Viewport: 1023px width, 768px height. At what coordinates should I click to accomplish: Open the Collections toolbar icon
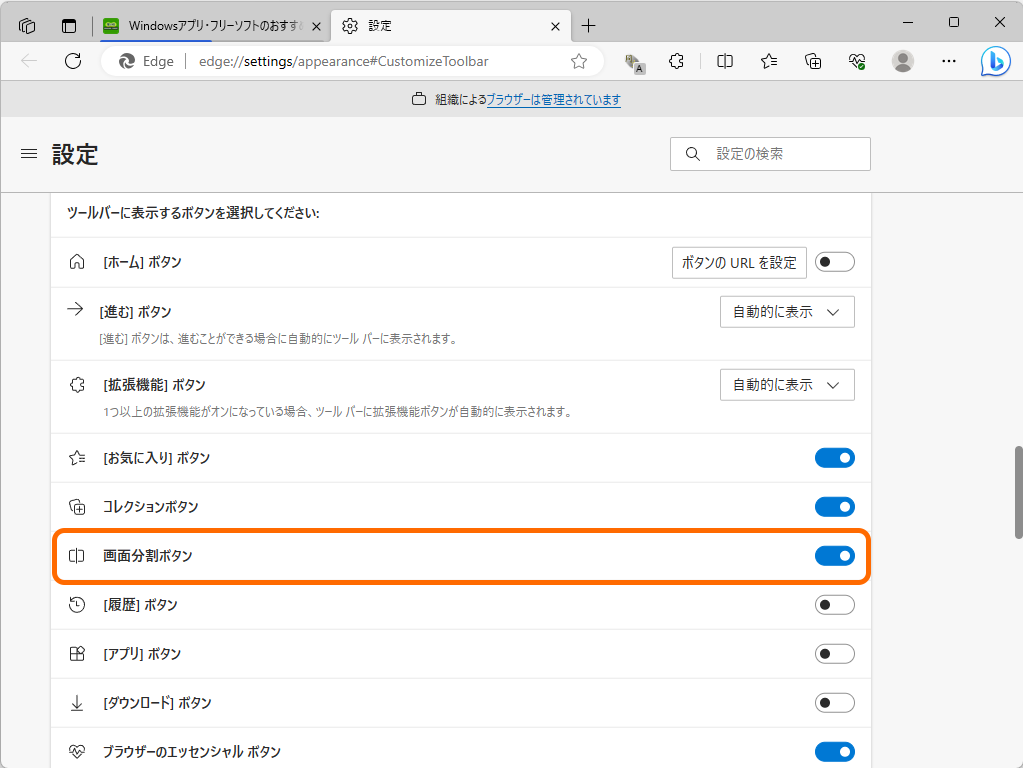(x=813, y=61)
